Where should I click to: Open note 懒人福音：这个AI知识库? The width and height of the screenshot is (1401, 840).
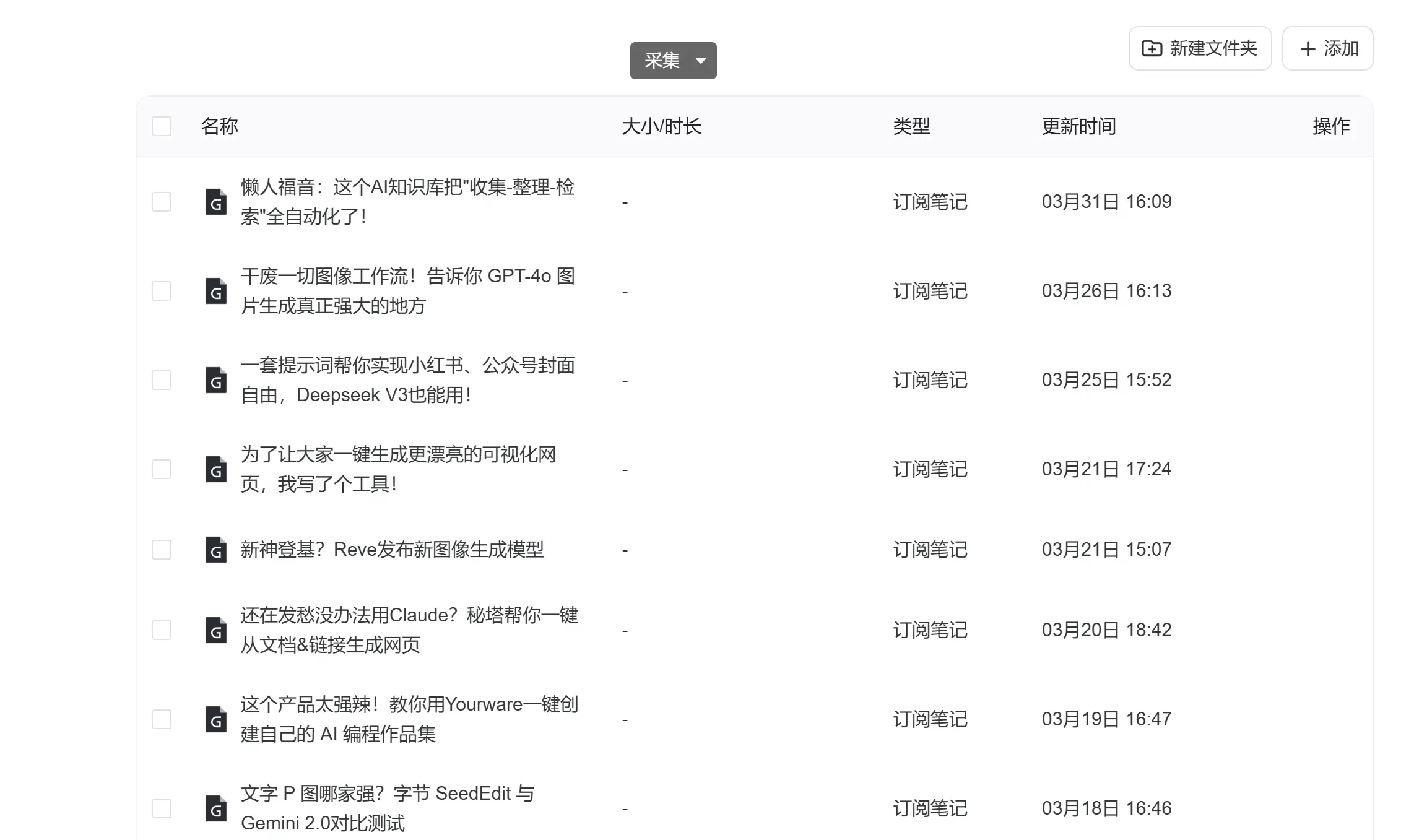click(x=408, y=202)
